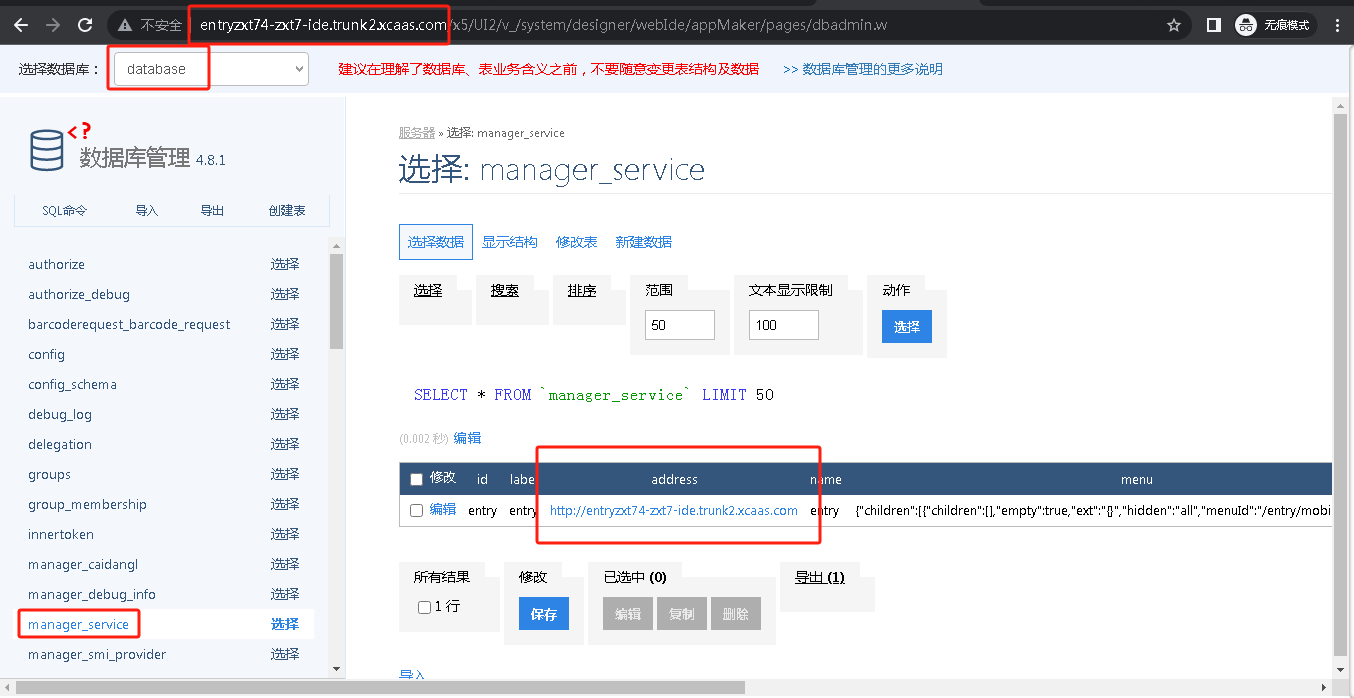Click the browser back arrow
The image size is (1354, 698).
(21, 25)
